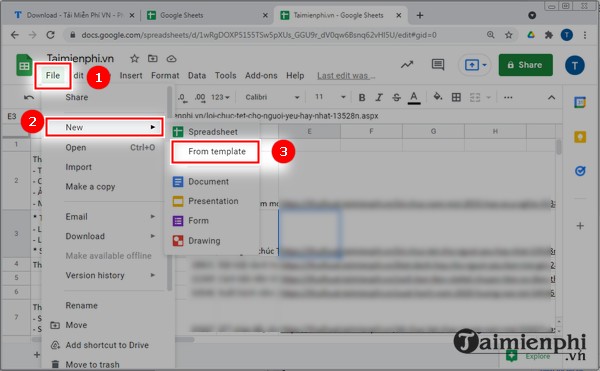Image resolution: width=600 pixels, height=371 pixels.
Task: Click the present-to-meeting icon
Action: click(471, 65)
